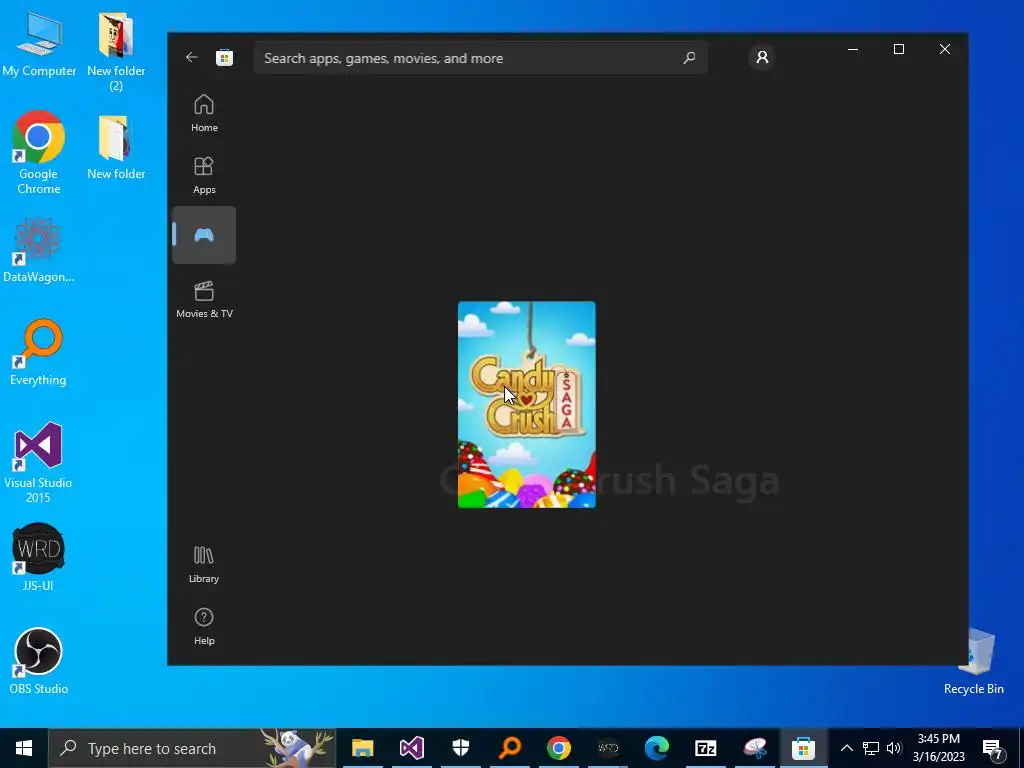Open the WRD app in taskbar
The width and height of the screenshot is (1024, 768).
(607, 748)
